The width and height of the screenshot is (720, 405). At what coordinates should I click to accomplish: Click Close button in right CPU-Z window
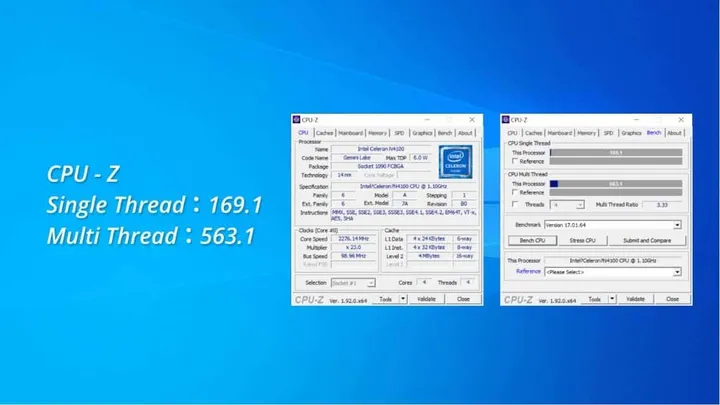(x=673, y=299)
